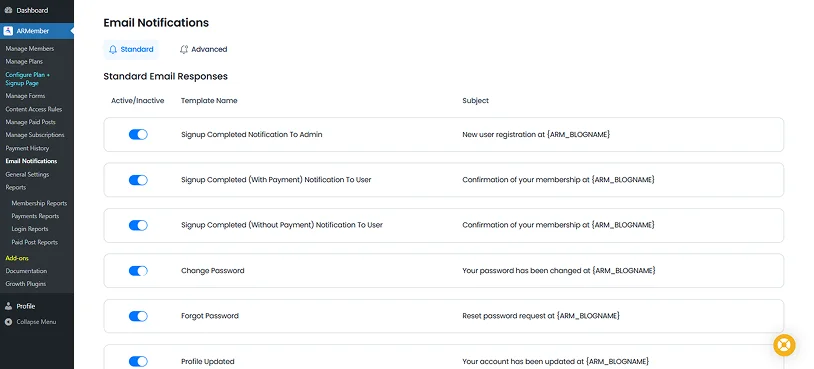Open Paid Post Reports
Viewport: 814px width, 369px height.
tap(35, 242)
